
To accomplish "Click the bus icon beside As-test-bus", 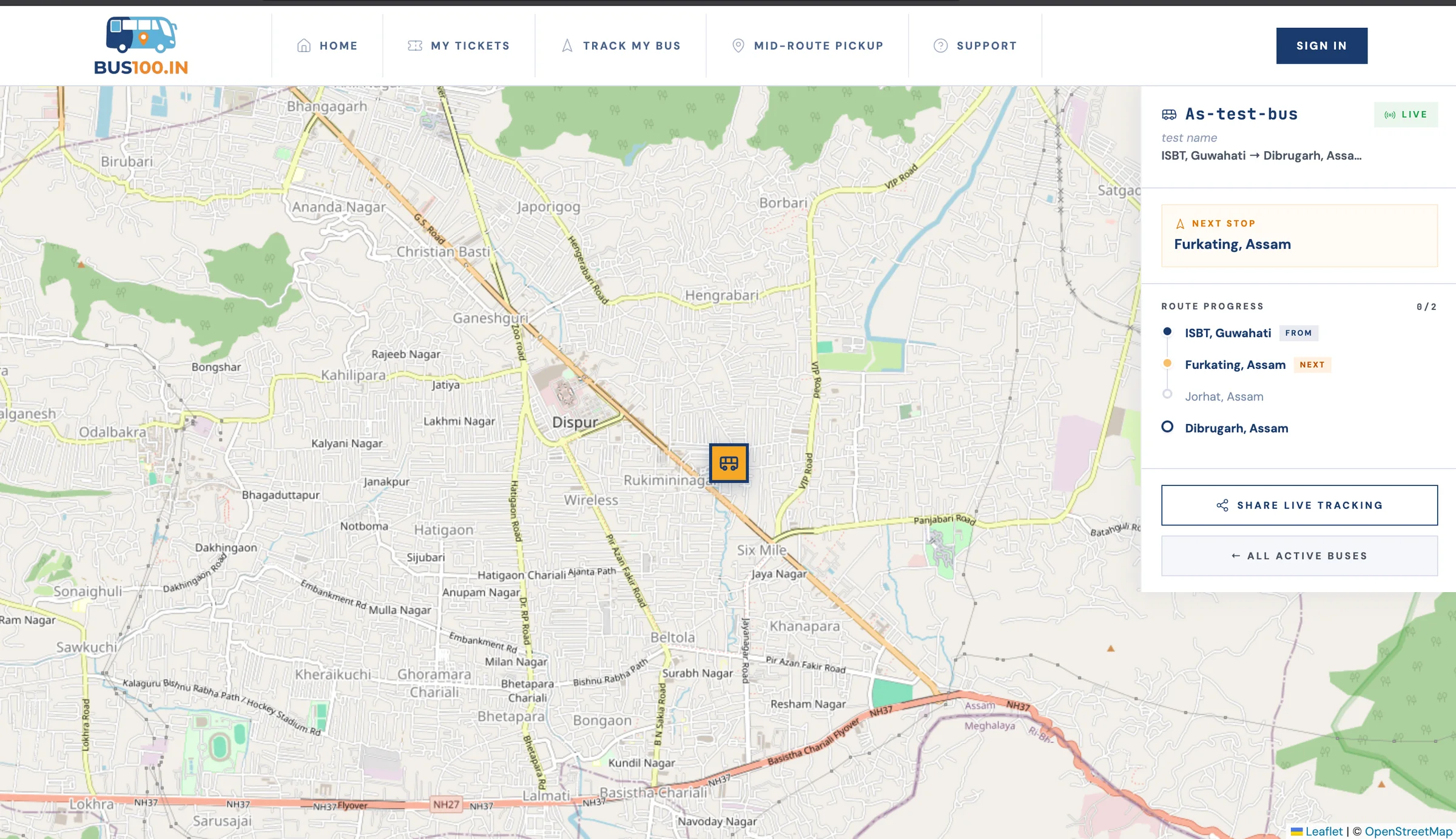I will point(1169,114).
